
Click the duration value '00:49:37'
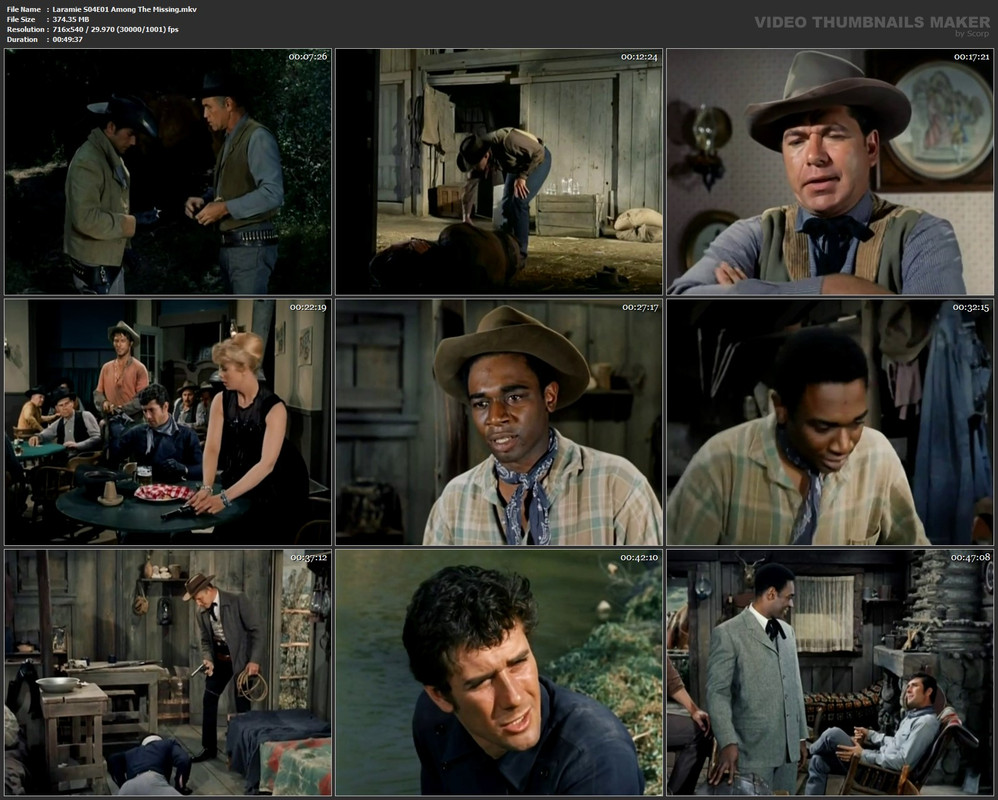67,39
